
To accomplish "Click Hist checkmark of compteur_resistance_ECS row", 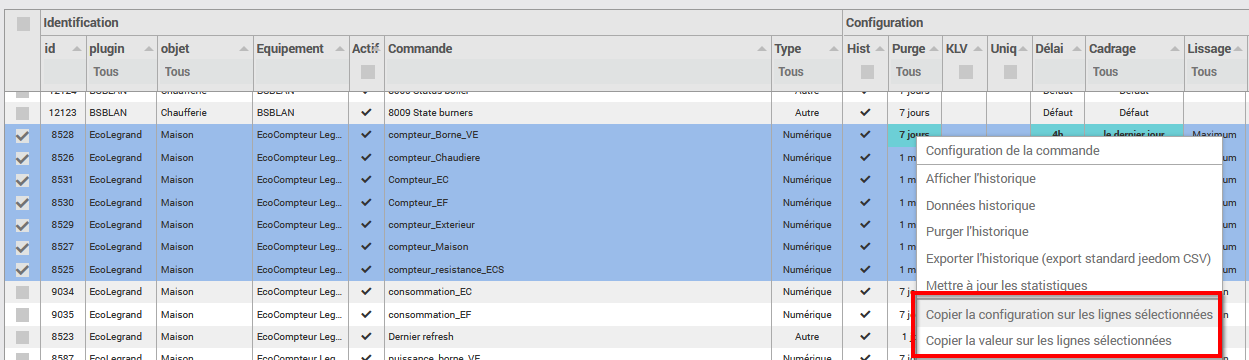I will [x=865, y=270].
